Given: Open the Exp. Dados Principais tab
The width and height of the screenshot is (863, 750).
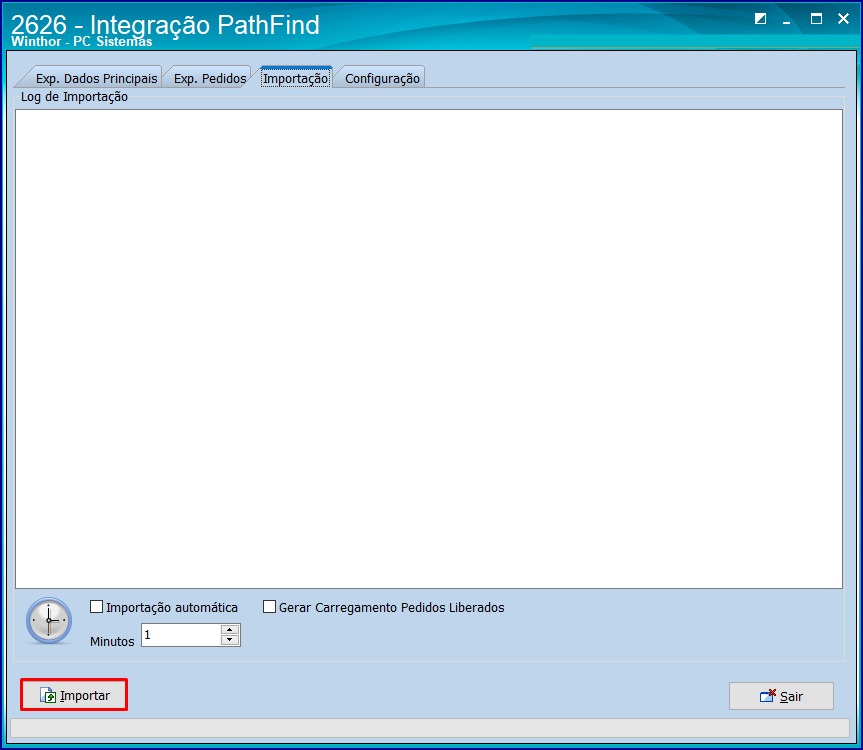Looking at the screenshot, I should point(96,78).
